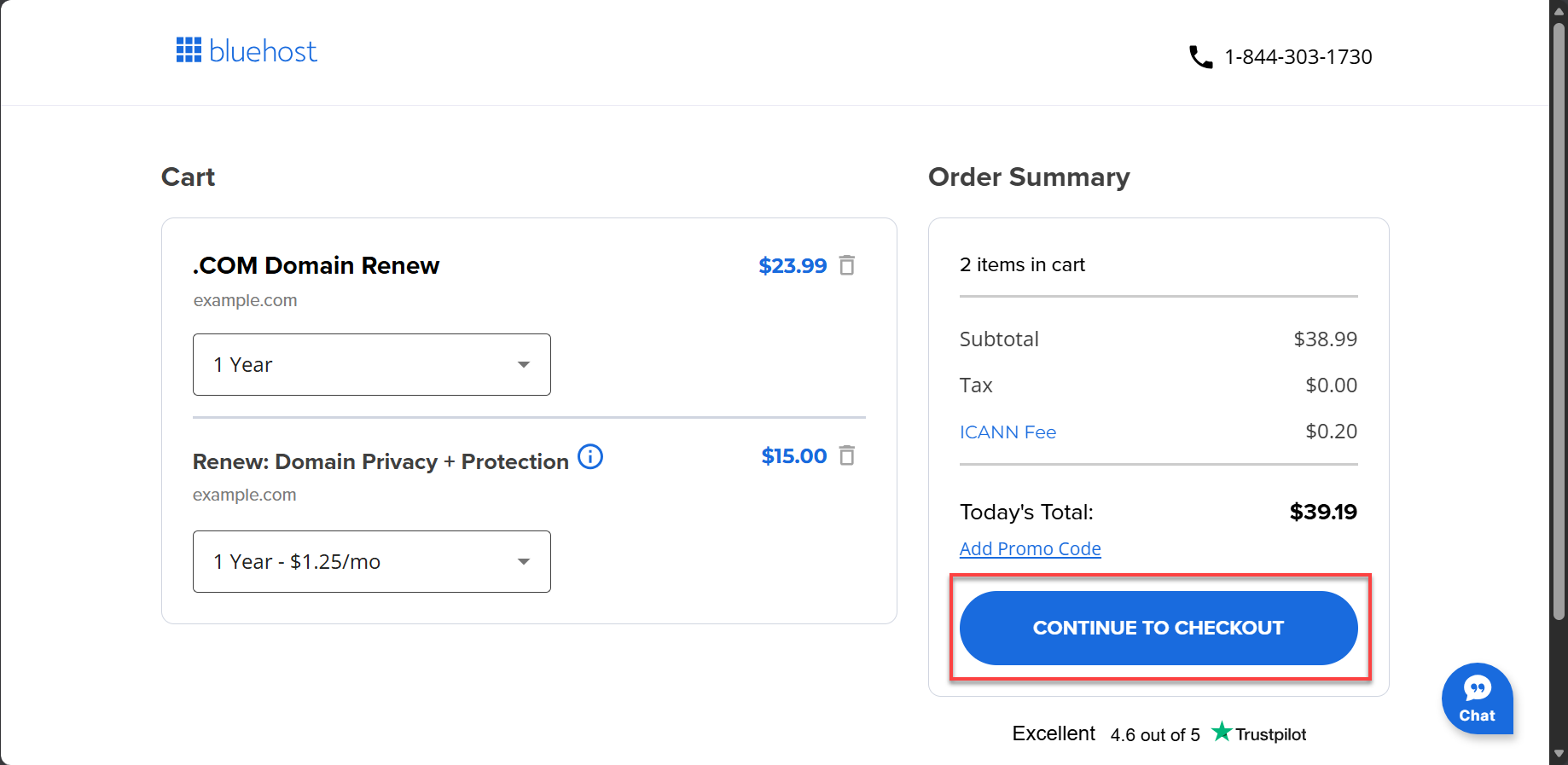Image resolution: width=1568 pixels, height=765 pixels.
Task: Click the Trustpilot text label
Action: pyautogui.click(x=1273, y=733)
